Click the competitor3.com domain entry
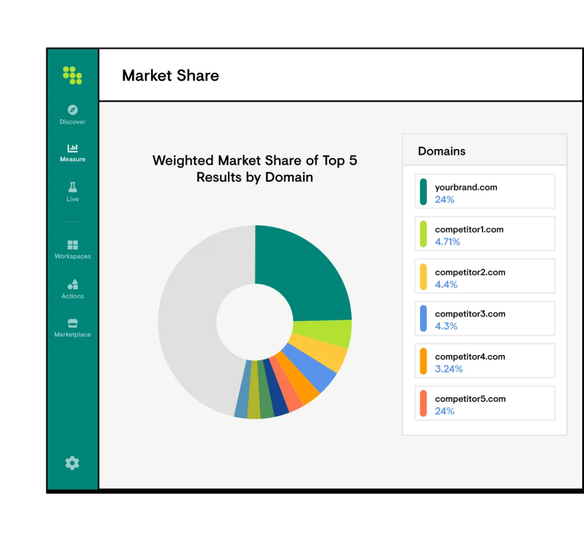The width and height of the screenshot is (584, 546). tap(485, 318)
